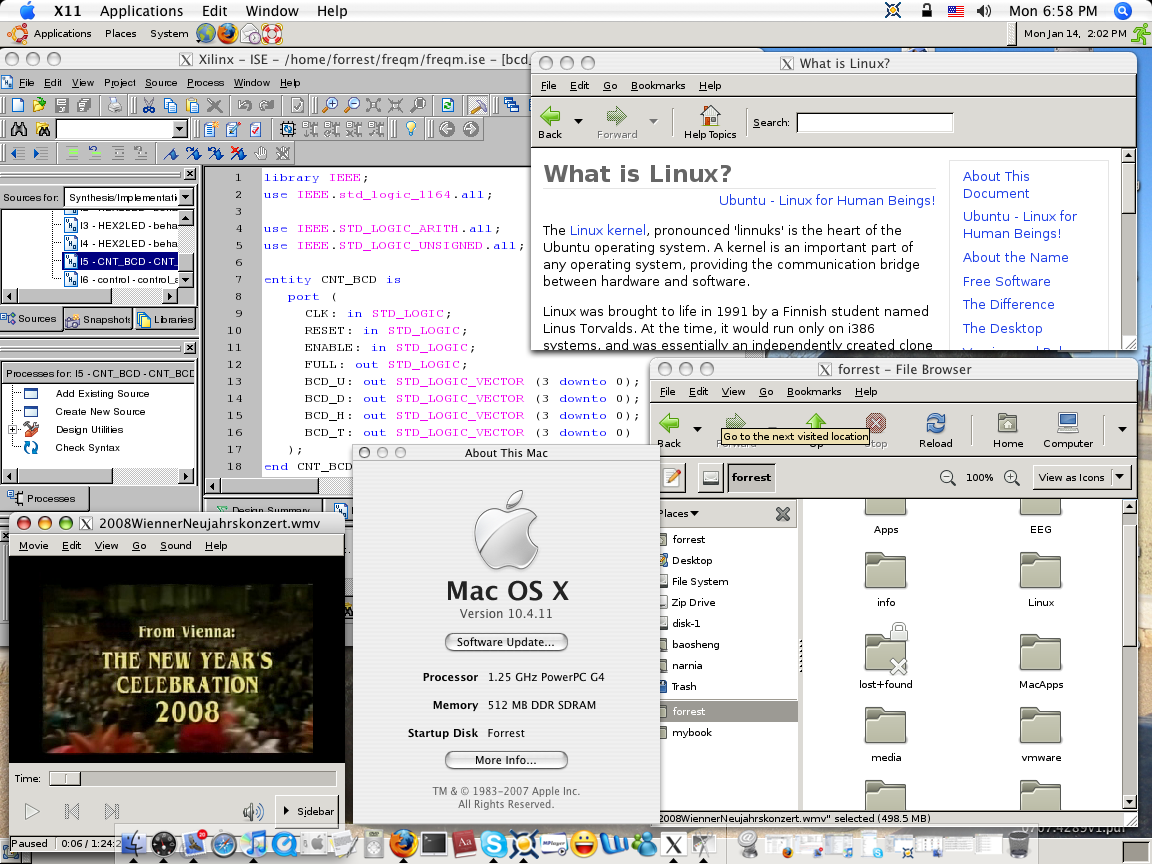Click the New file icon in Xilinx ISE toolbar
This screenshot has width=1152, height=864.
(18, 106)
